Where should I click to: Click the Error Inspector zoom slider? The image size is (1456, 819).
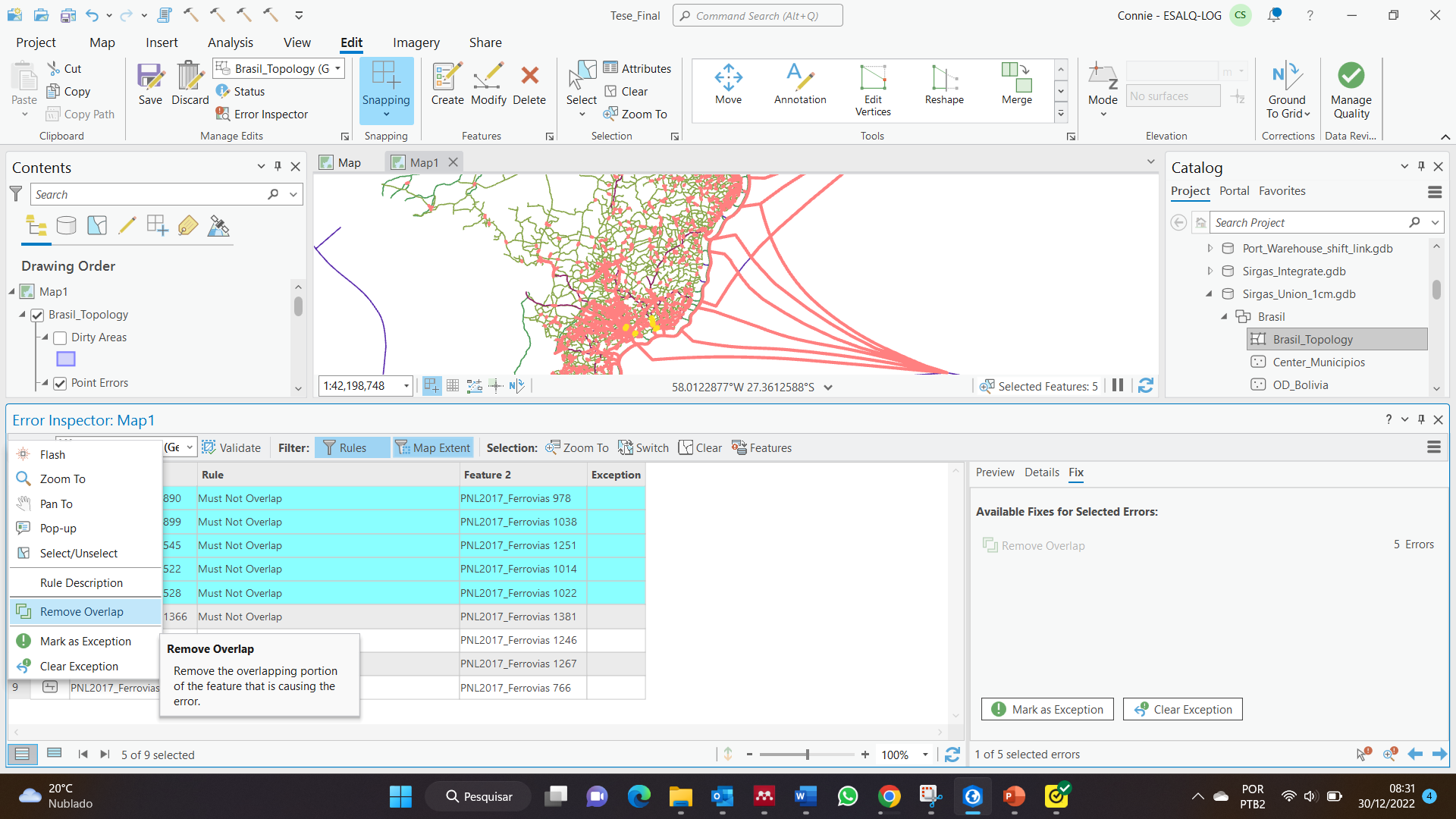808,755
